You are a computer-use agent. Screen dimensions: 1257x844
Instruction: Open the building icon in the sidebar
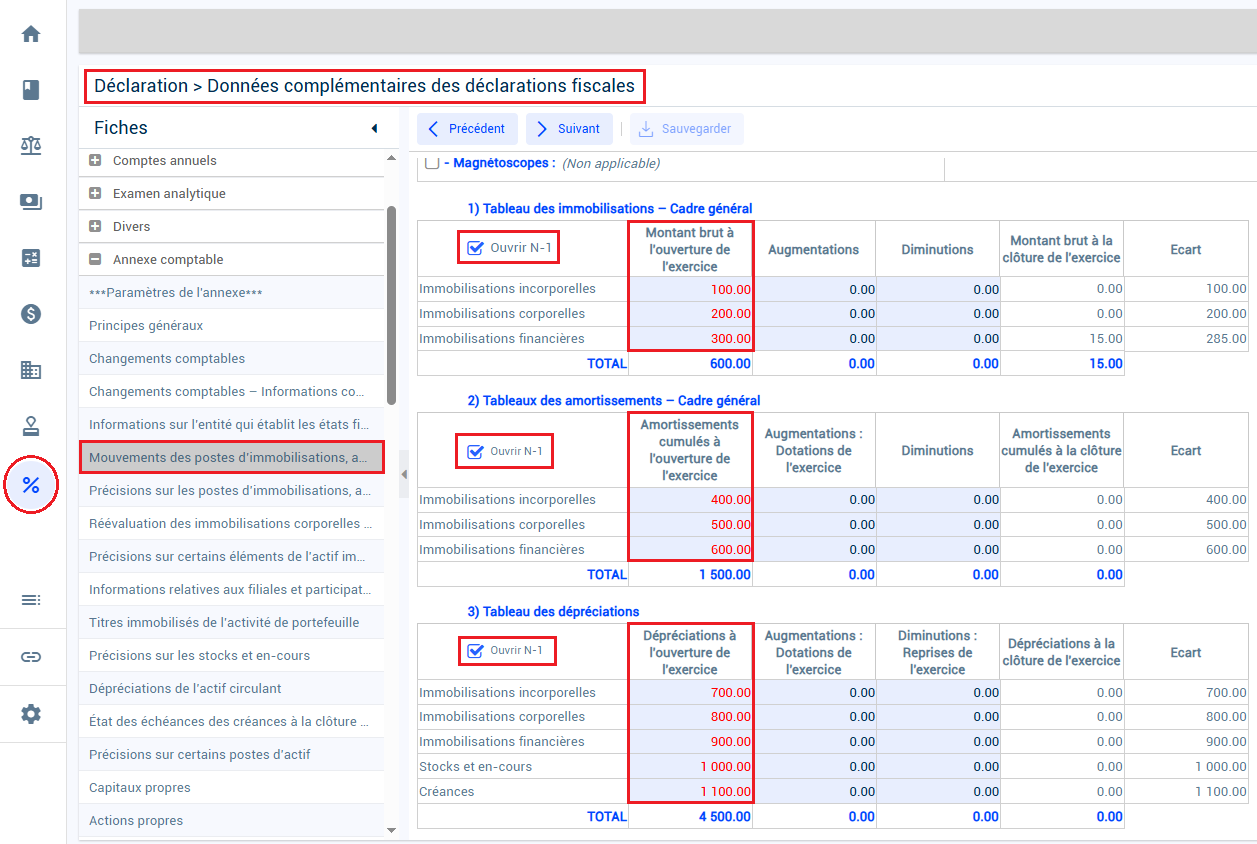coord(31,370)
